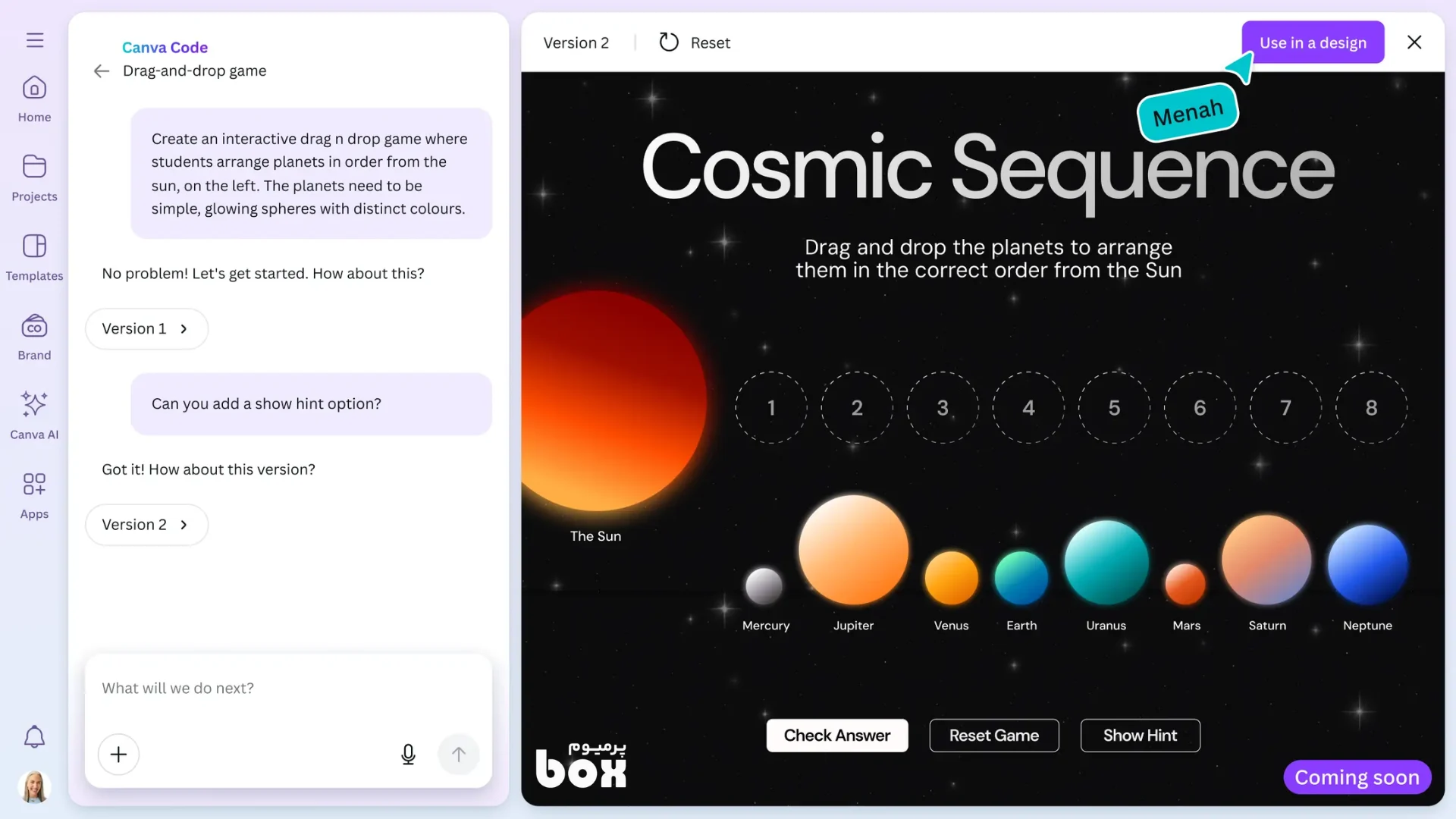This screenshot has width=1456, height=819.
Task: Click the Canva Code link
Action: (165, 47)
